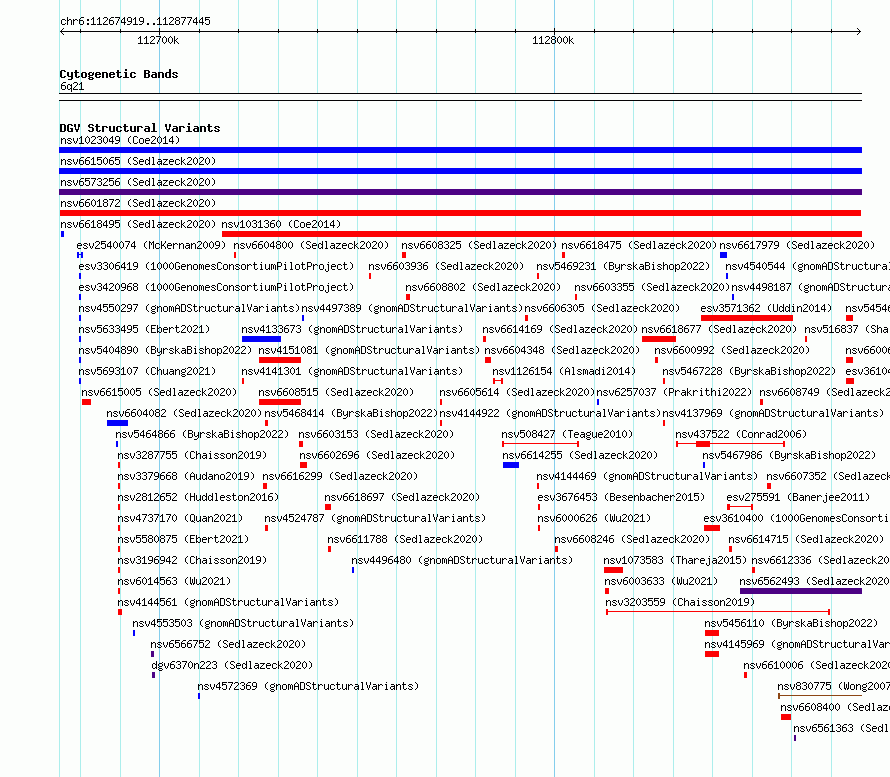
Task: Click the Cytogenetic Bands track title
Action: (x=119, y=74)
